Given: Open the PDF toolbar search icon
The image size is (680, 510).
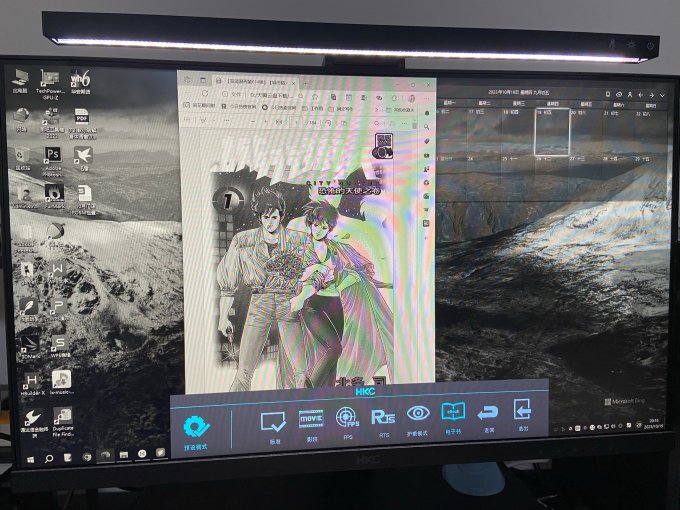Looking at the screenshot, I should (x=376, y=124).
